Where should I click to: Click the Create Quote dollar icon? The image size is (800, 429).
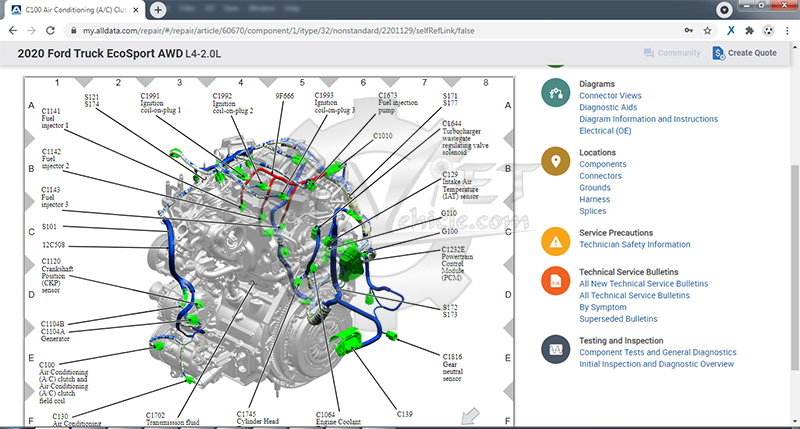pyautogui.click(x=718, y=53)
